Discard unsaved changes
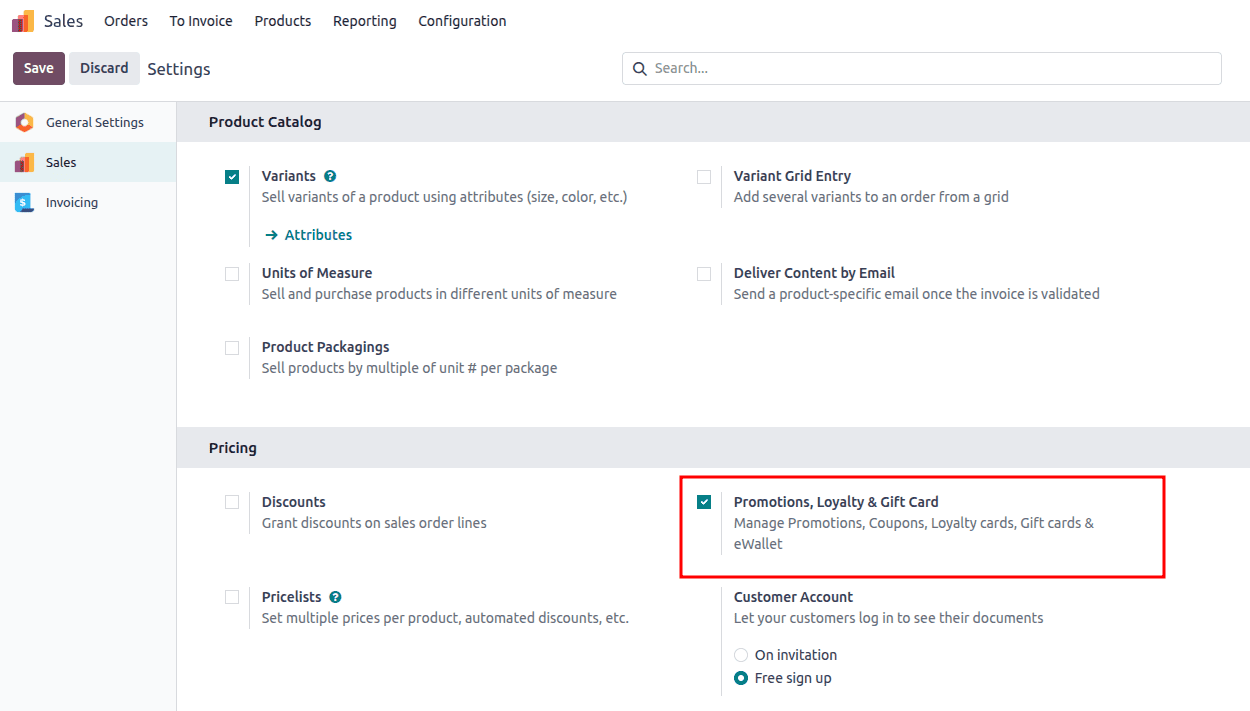The height and width of the screenshot is (711, 1250). pyautogui.click(x=104, y=68)
